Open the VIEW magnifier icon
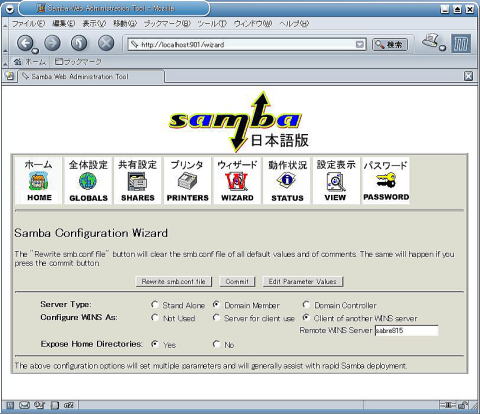The image size is (480, 414). point(336,182)
